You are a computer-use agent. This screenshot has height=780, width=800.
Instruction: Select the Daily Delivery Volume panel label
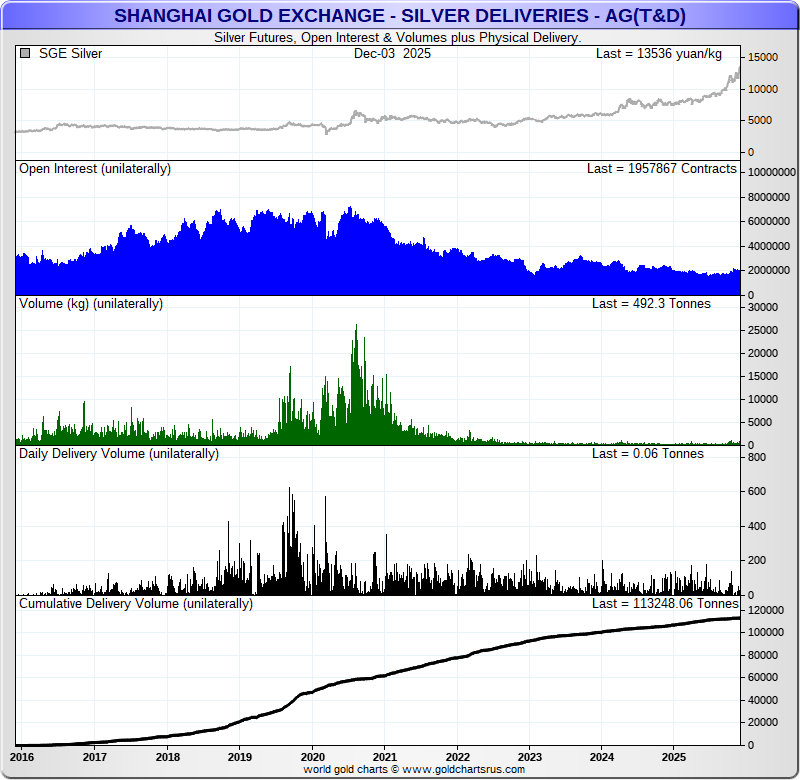point(119,454)
